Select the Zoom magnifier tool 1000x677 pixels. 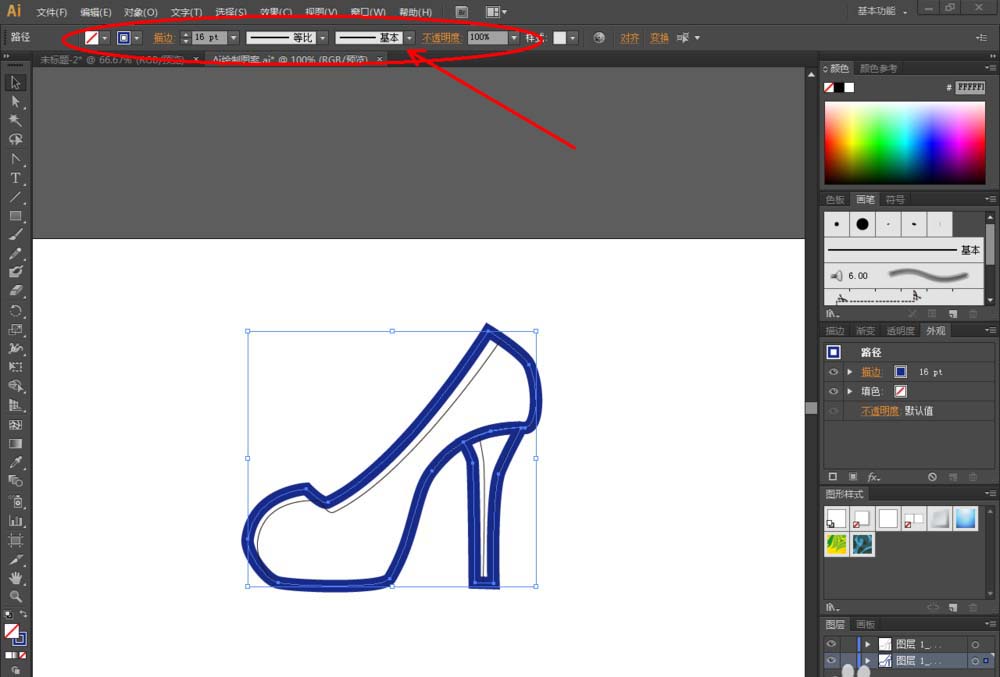point(15,597)
